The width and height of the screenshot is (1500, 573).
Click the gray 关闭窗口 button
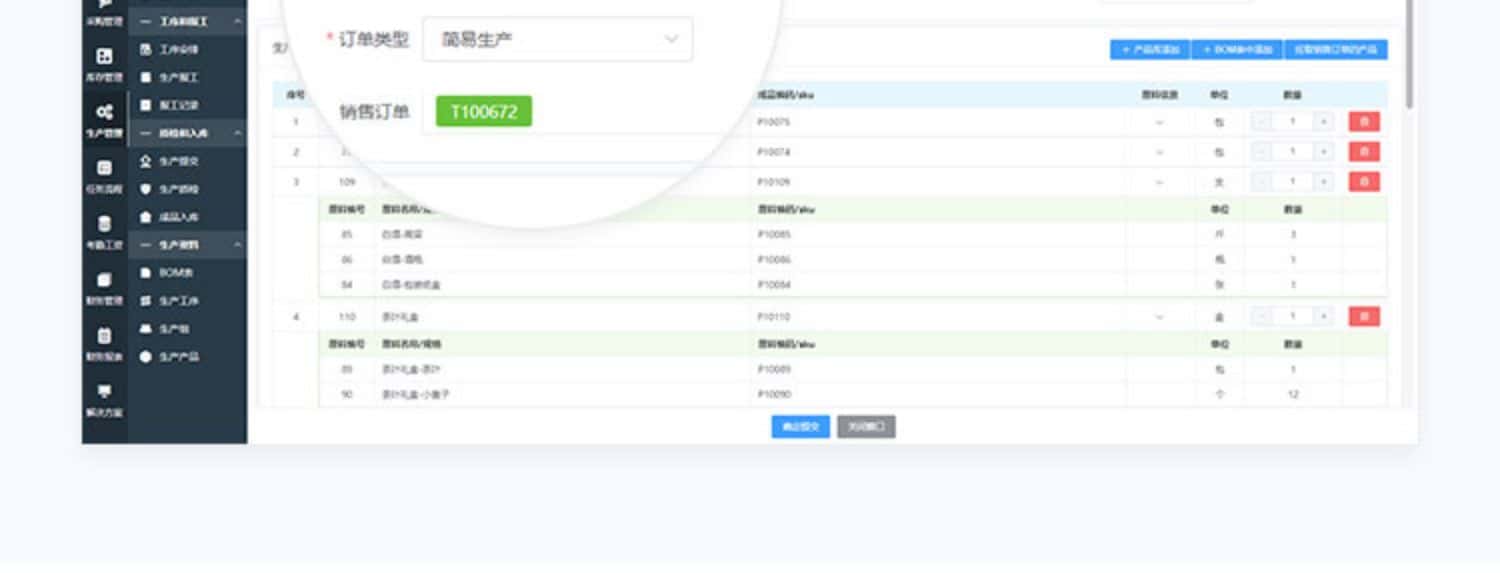click(866, 427)
